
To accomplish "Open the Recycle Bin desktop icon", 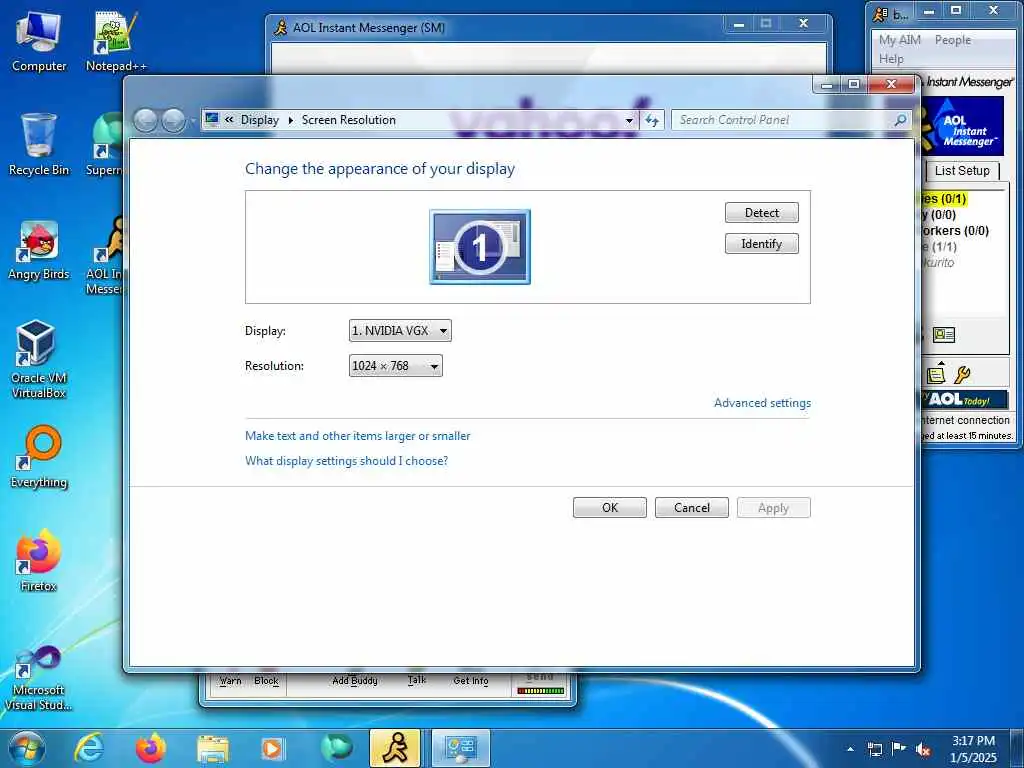I will pyautogui.click(x=39, y=145).
